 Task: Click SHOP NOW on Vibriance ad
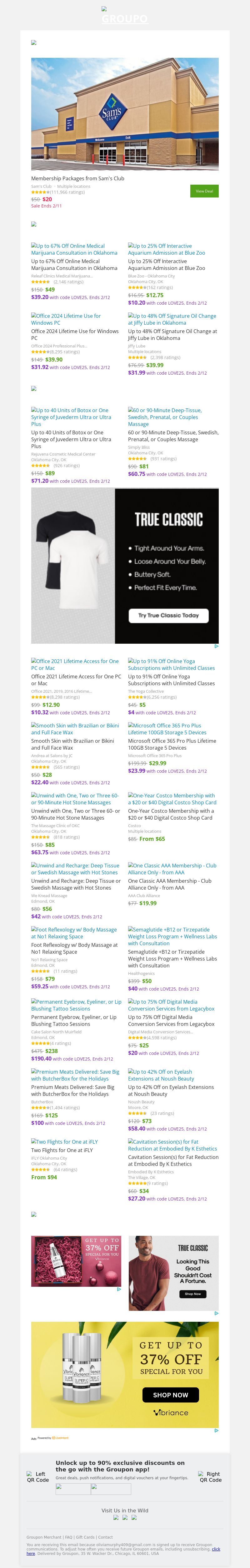click(x=170, y=1395)
